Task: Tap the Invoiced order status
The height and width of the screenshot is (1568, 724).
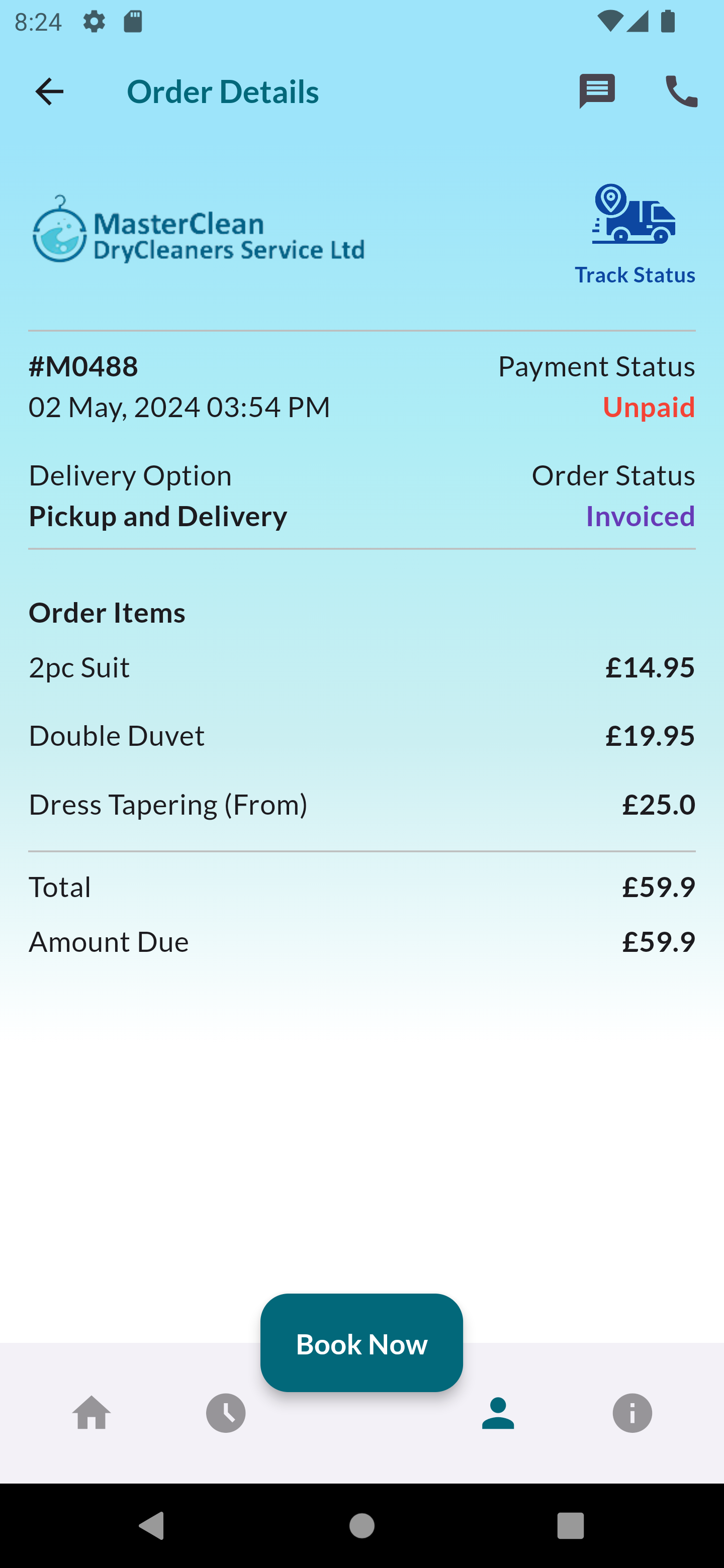Action: (640, 516)
